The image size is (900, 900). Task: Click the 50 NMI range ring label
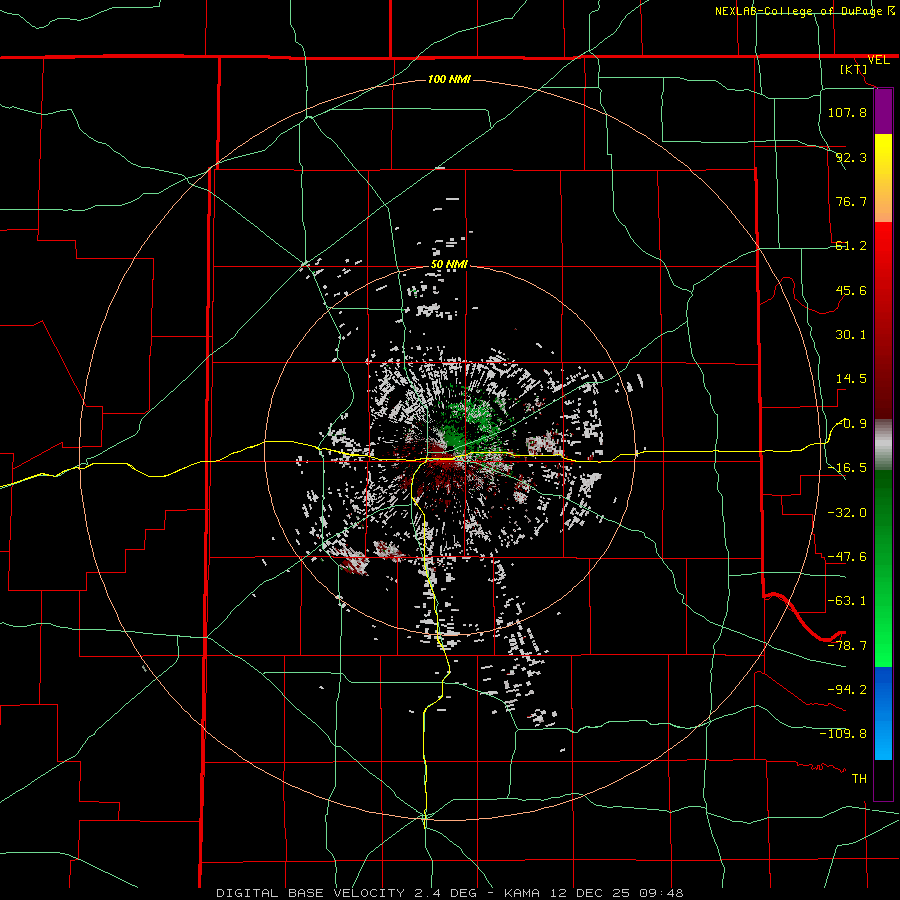[449, 265]
